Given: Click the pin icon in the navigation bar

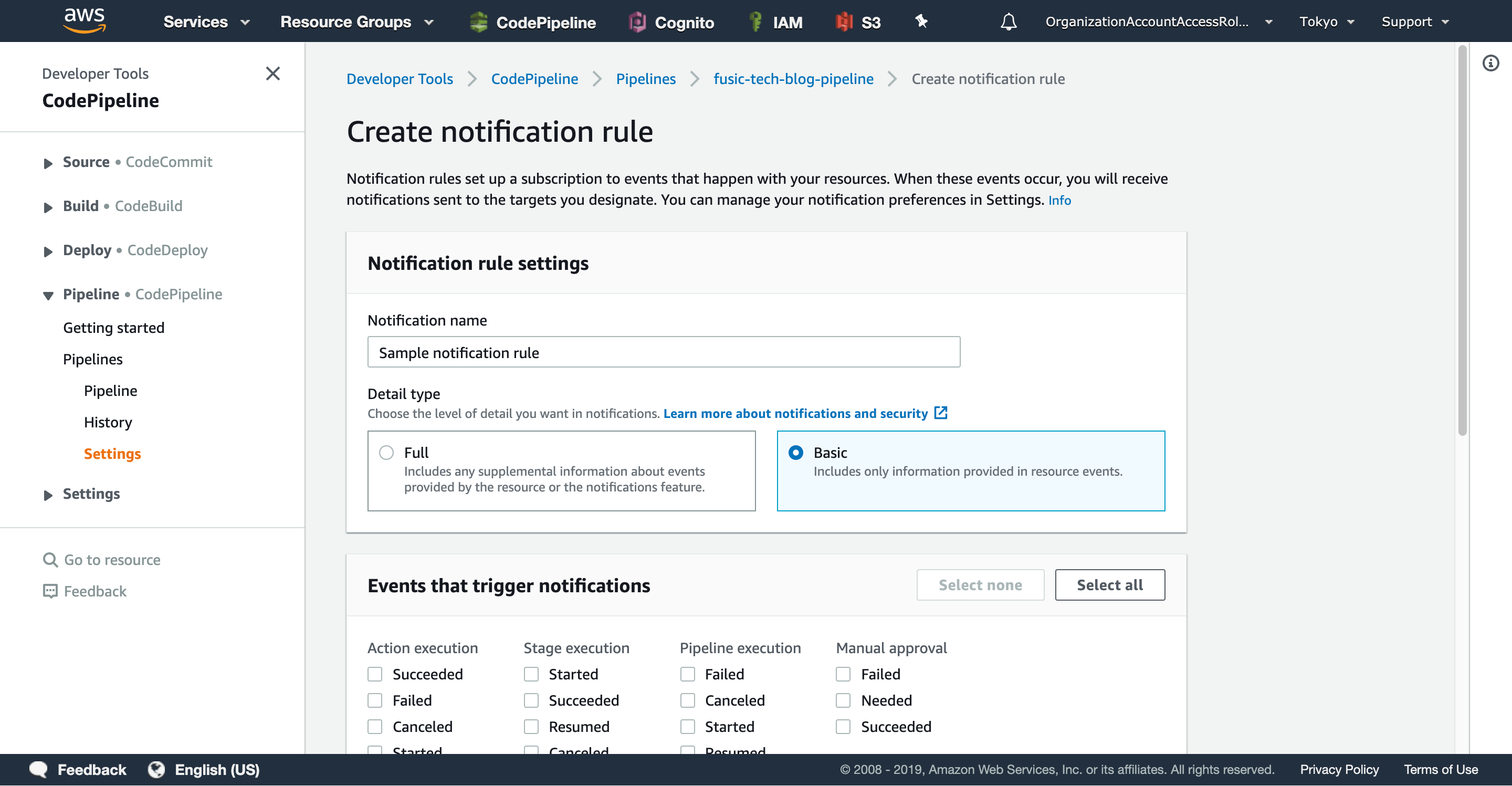Looking at the screenshot, I should tap(921, 22).
